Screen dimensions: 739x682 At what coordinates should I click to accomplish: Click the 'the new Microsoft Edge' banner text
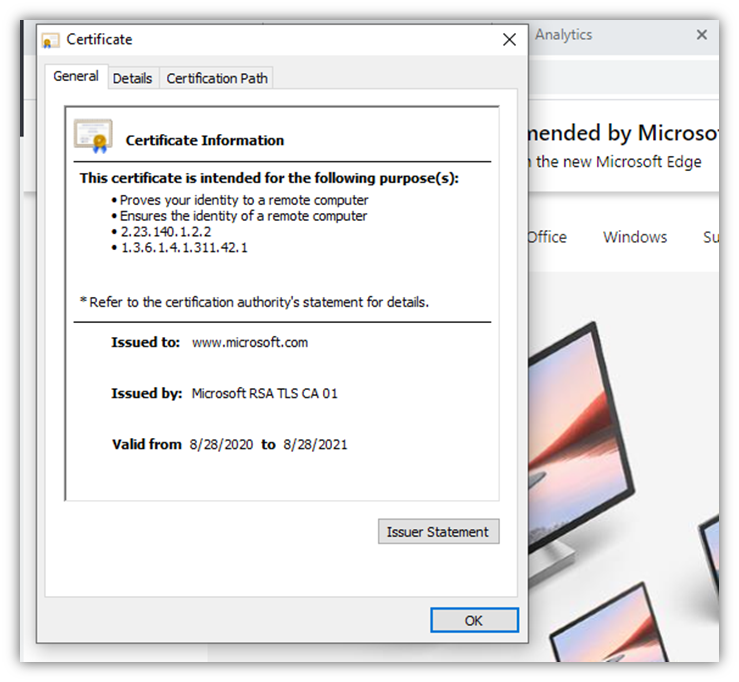click(618, 162)
